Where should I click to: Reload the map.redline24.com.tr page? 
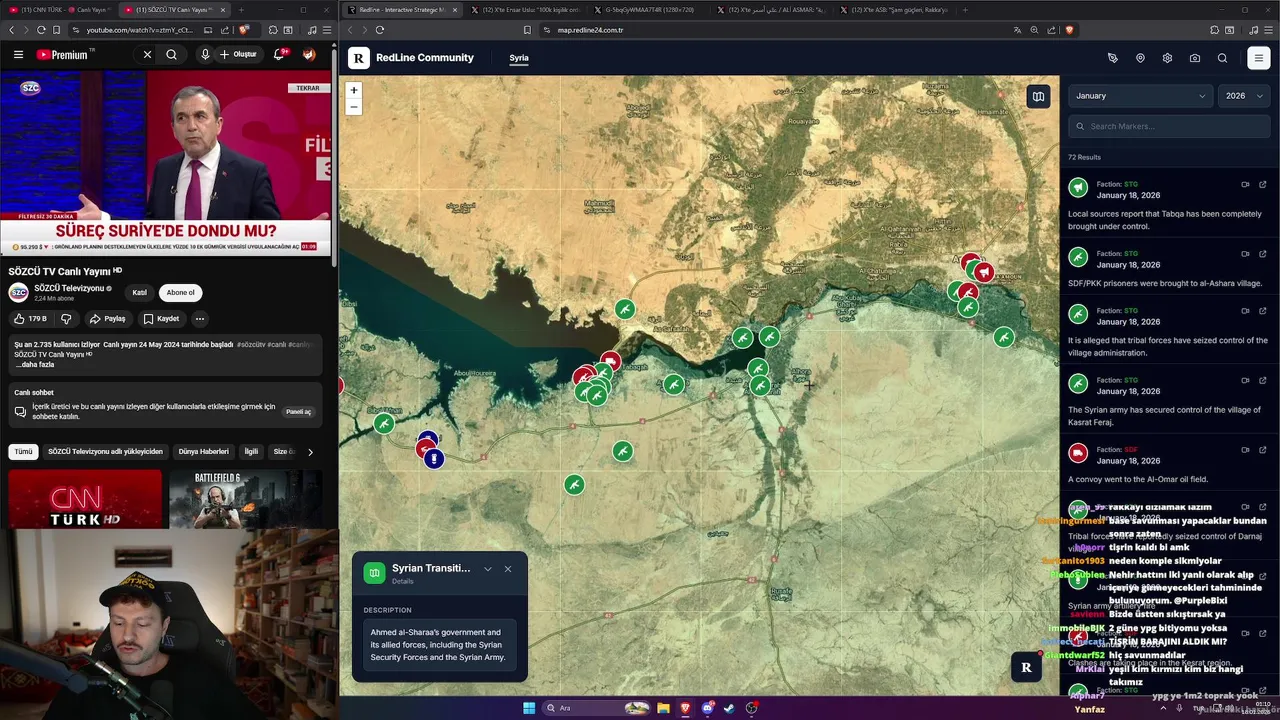tap(380, 30)
